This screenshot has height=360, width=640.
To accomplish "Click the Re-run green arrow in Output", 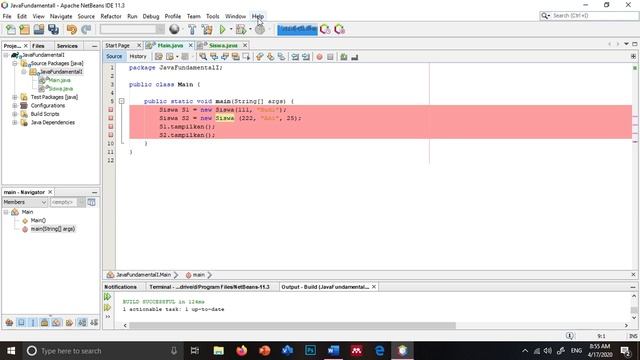I will point(108,297).
